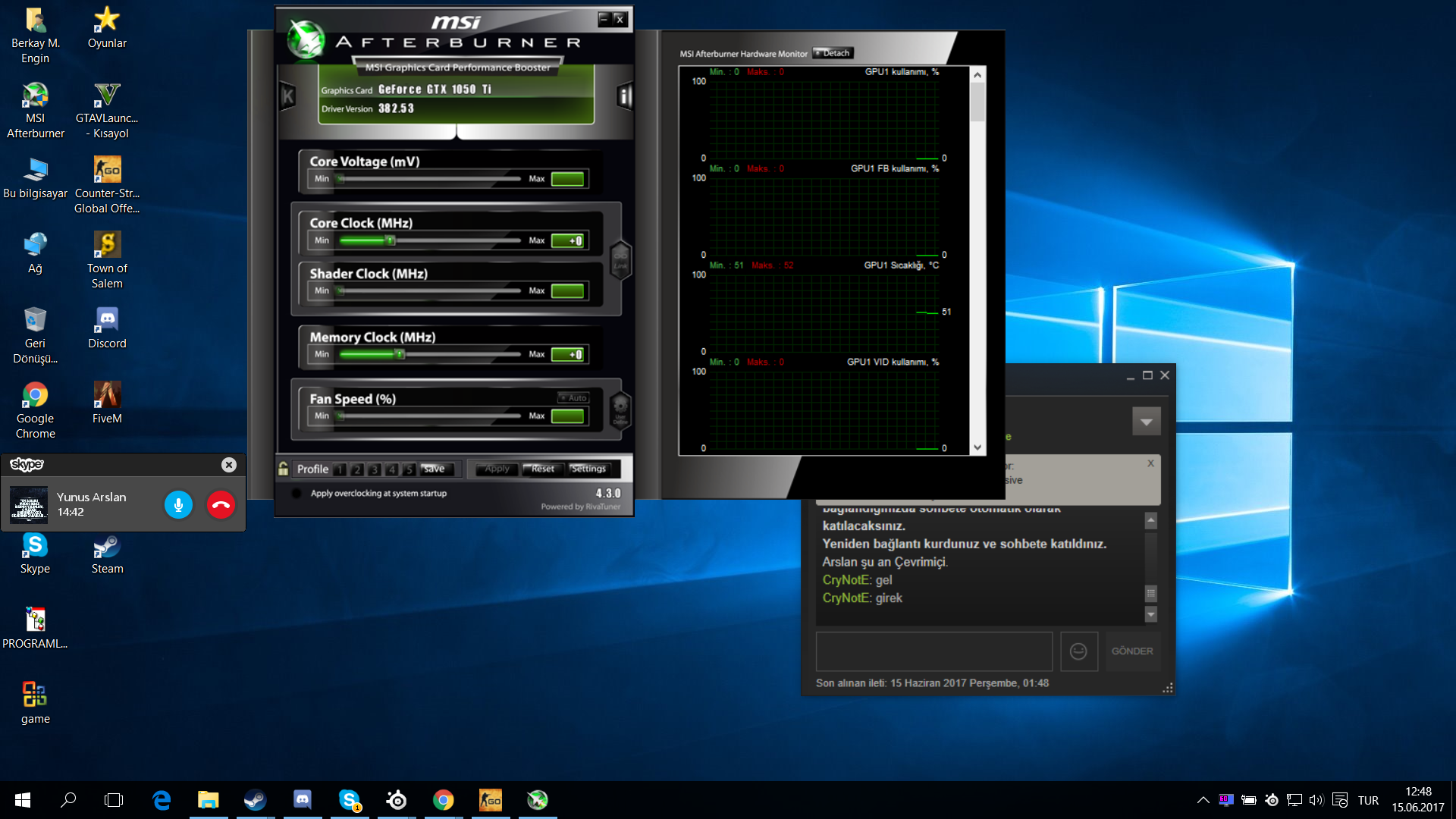Close the Skype call overlay
Screen dimensions: 1456x819
pyautogui.click(x=228, y=465)
